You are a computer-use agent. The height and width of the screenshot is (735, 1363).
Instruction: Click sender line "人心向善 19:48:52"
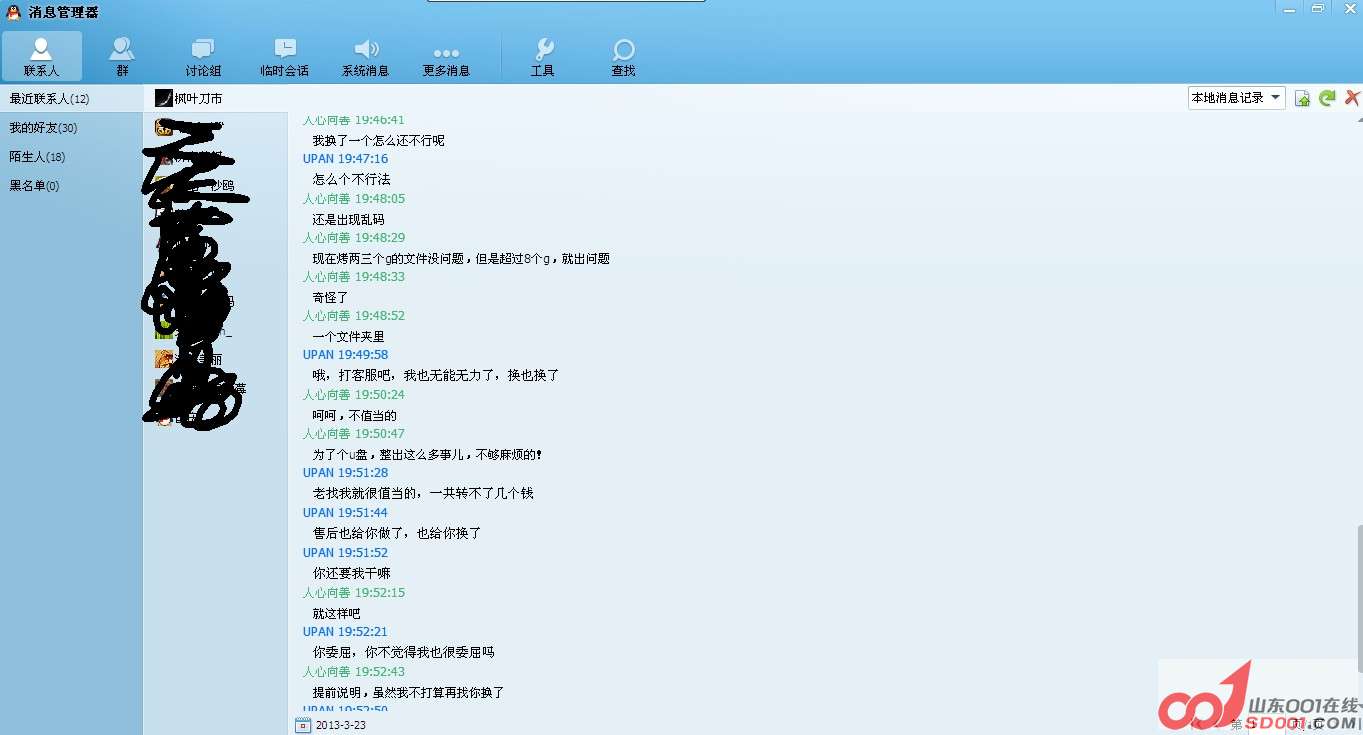(x=354, y=316)
